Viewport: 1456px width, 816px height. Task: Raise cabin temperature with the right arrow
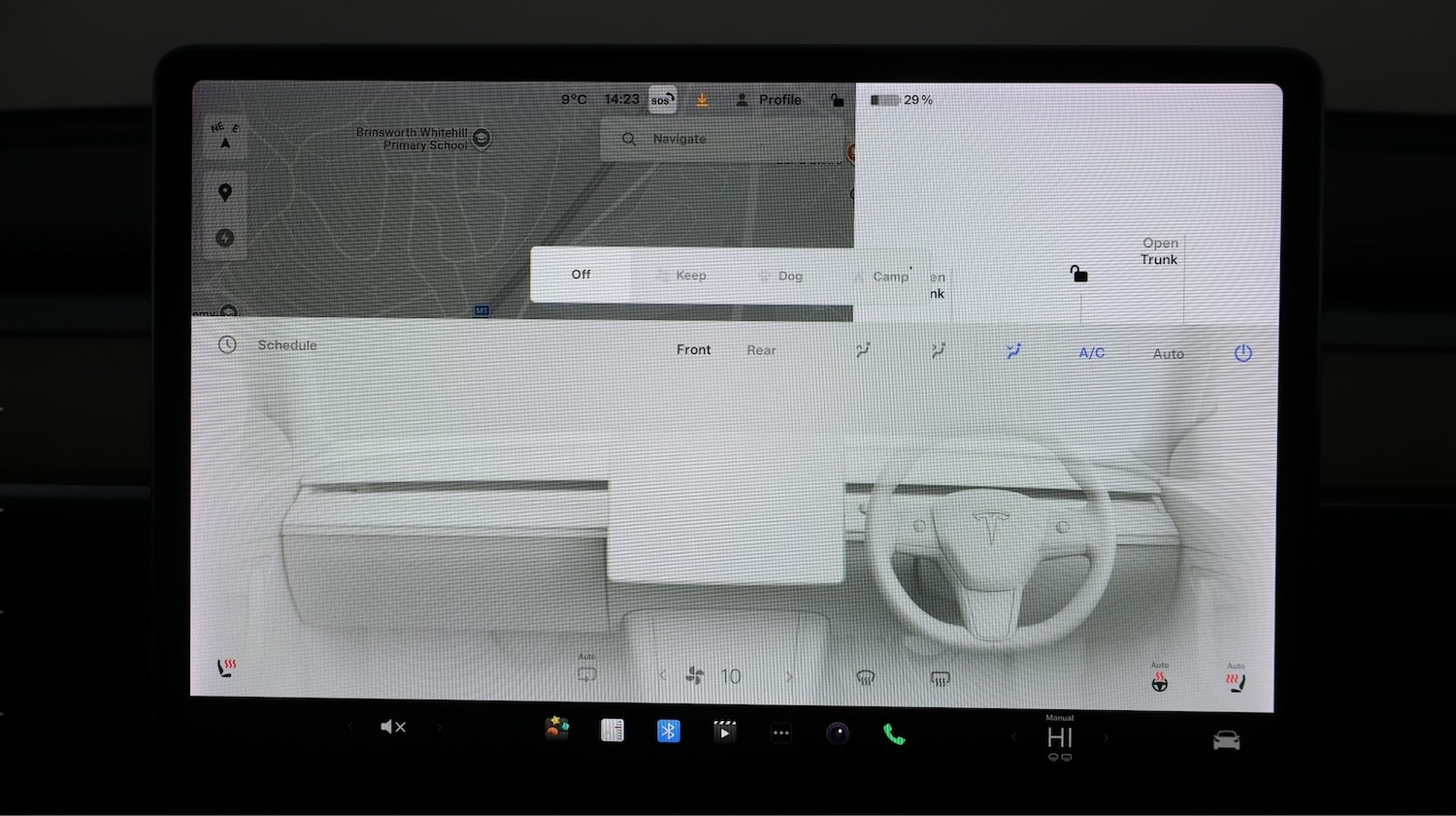[x=1107, y=737]
